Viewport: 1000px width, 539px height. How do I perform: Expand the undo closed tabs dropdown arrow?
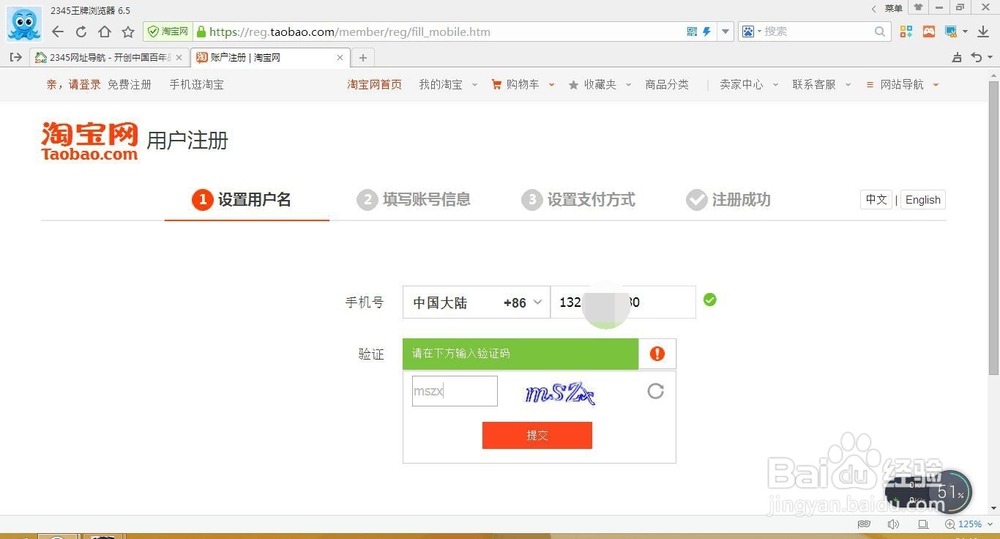[990, 57]
